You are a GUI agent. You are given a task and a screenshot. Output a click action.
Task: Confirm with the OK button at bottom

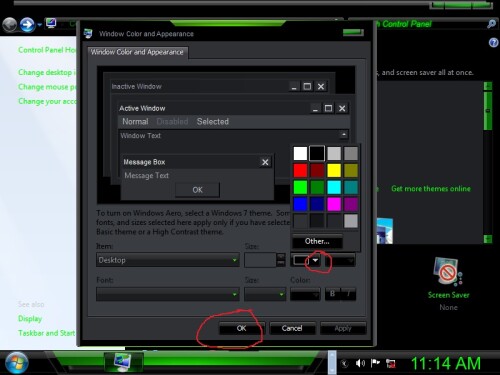[242, 328]
